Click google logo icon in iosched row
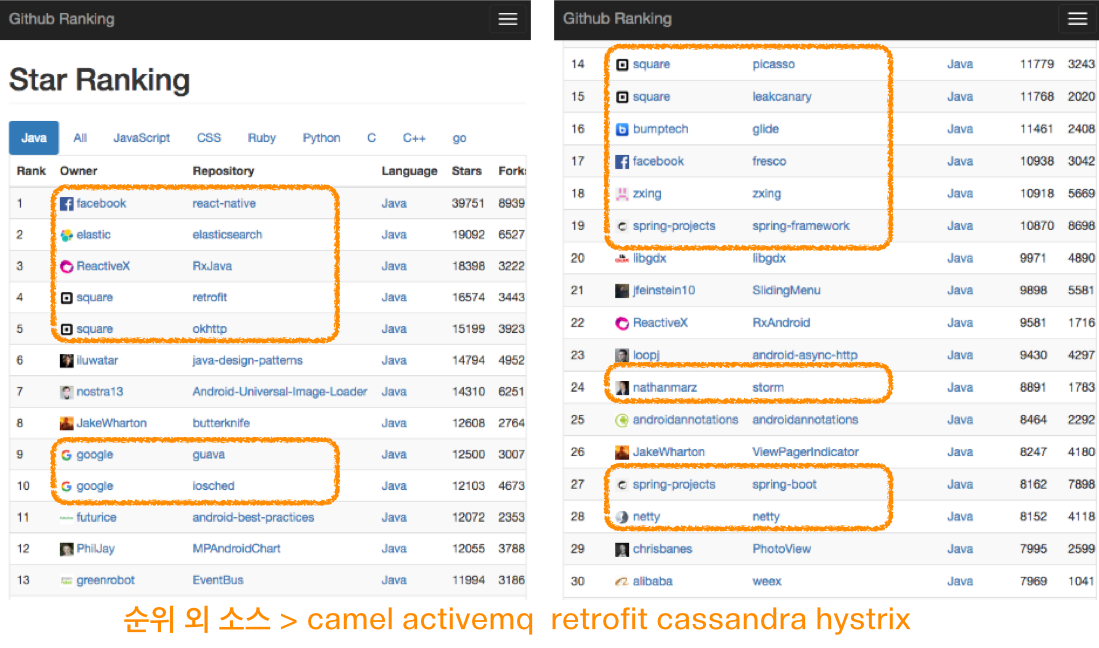1099x648 pixels. 67,486
